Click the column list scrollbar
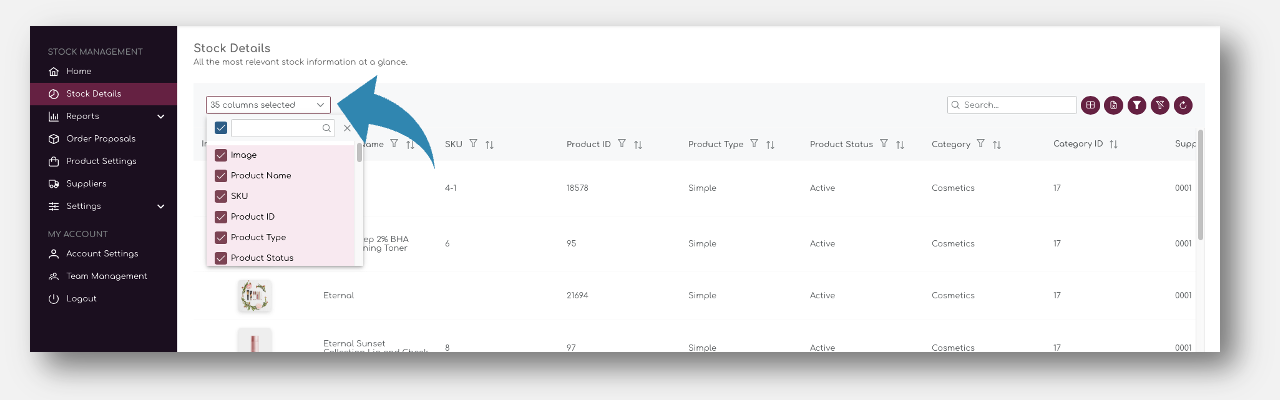 pos(359,152)
